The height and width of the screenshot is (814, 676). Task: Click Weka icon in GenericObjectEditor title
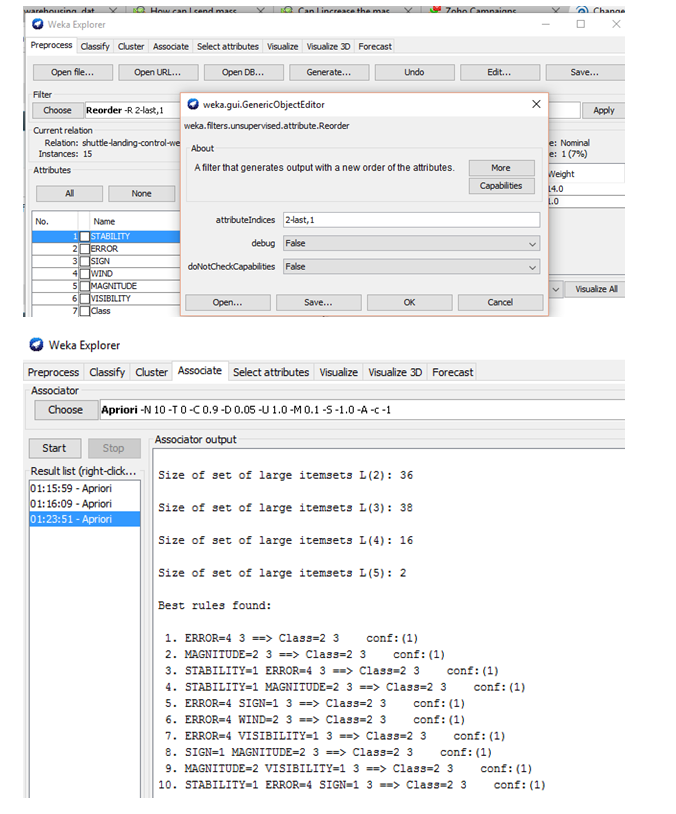tap(193, 104)
